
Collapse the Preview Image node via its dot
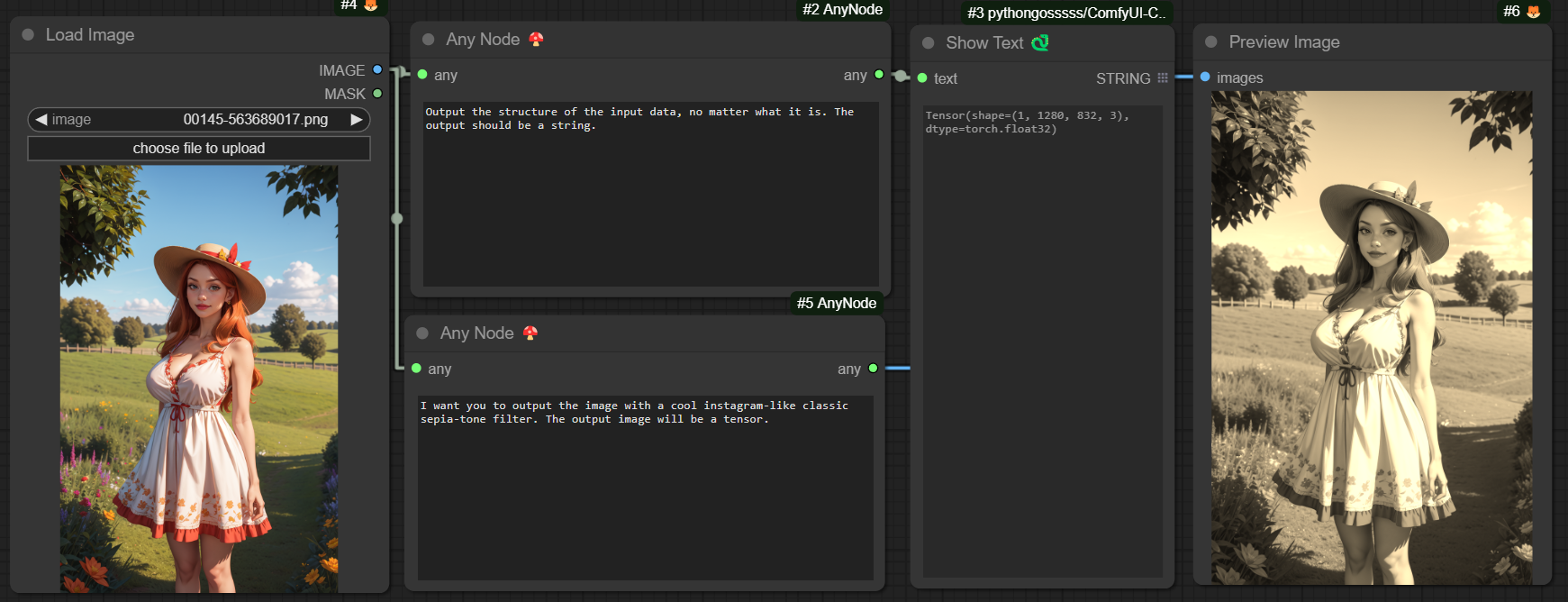point(1211,42)
